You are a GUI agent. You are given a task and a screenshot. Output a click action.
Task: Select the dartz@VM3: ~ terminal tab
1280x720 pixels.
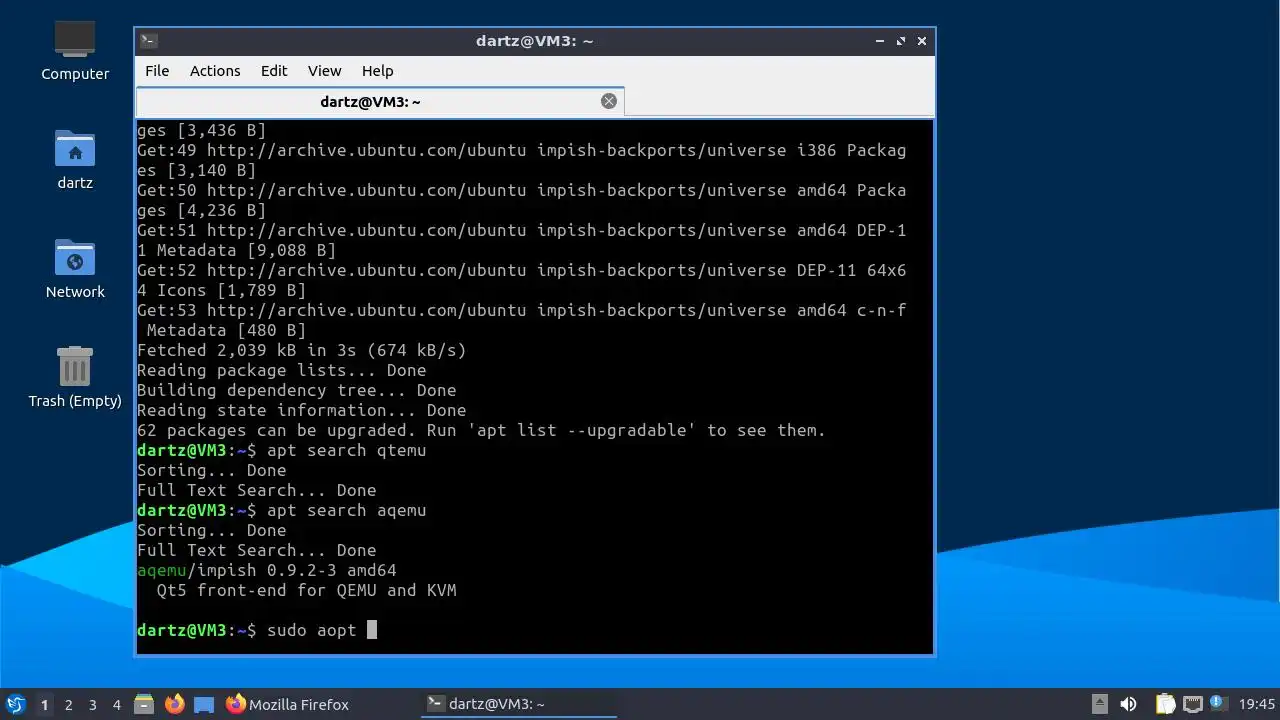[380, 101]
